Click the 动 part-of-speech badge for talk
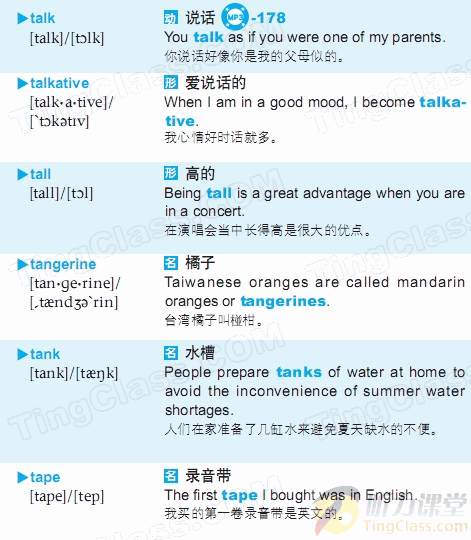Screen dimensions: 471x540 [171, 17]
